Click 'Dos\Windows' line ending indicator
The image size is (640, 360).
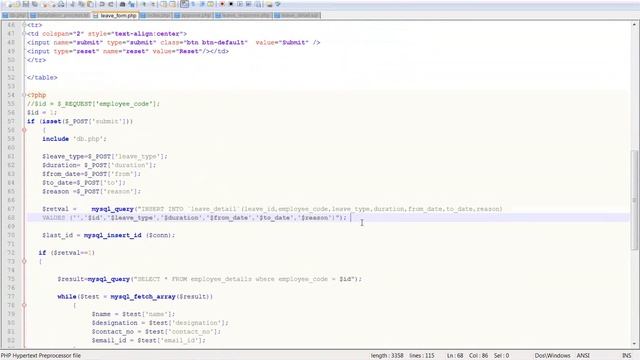552,356
